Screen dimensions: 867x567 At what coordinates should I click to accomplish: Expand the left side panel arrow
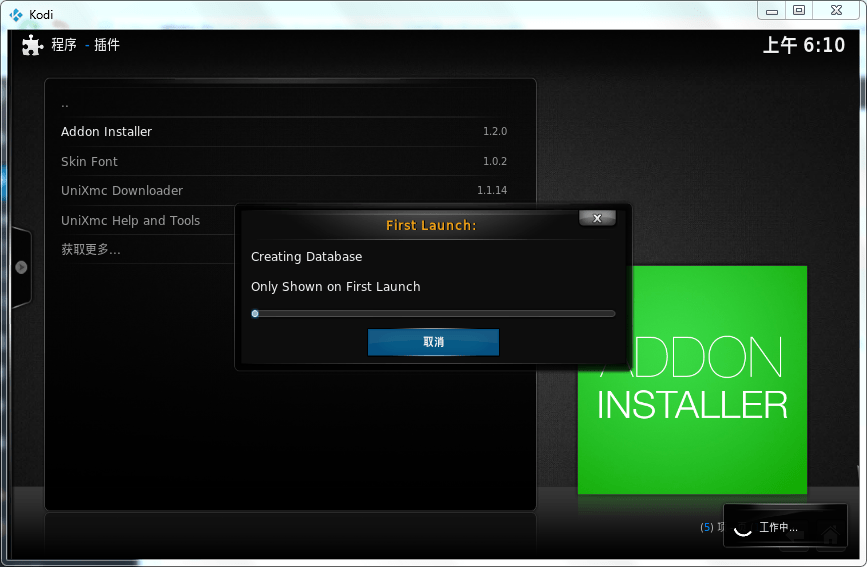click(x=21, y=267)
